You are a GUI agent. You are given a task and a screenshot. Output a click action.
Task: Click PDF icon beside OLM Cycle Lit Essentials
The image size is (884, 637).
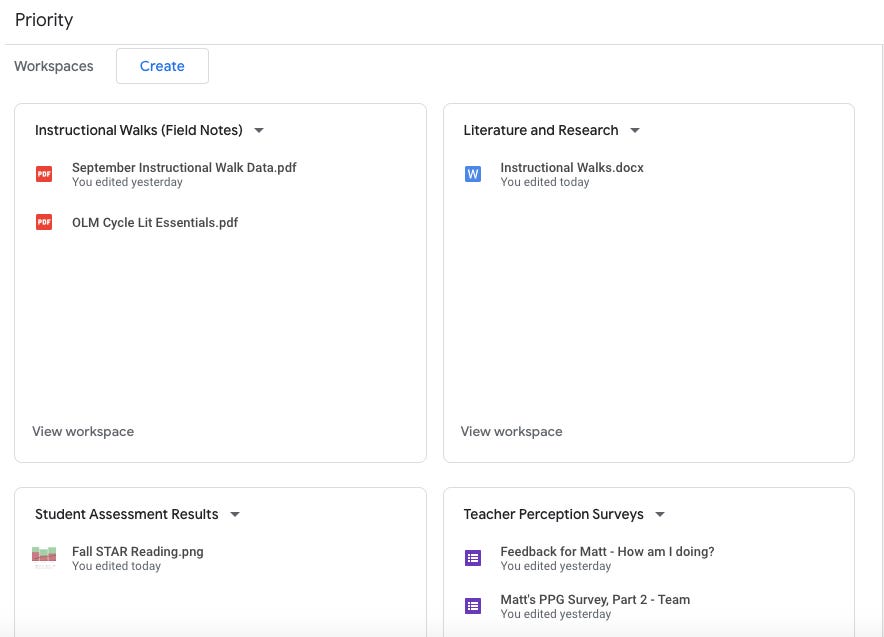click(44, 222)
